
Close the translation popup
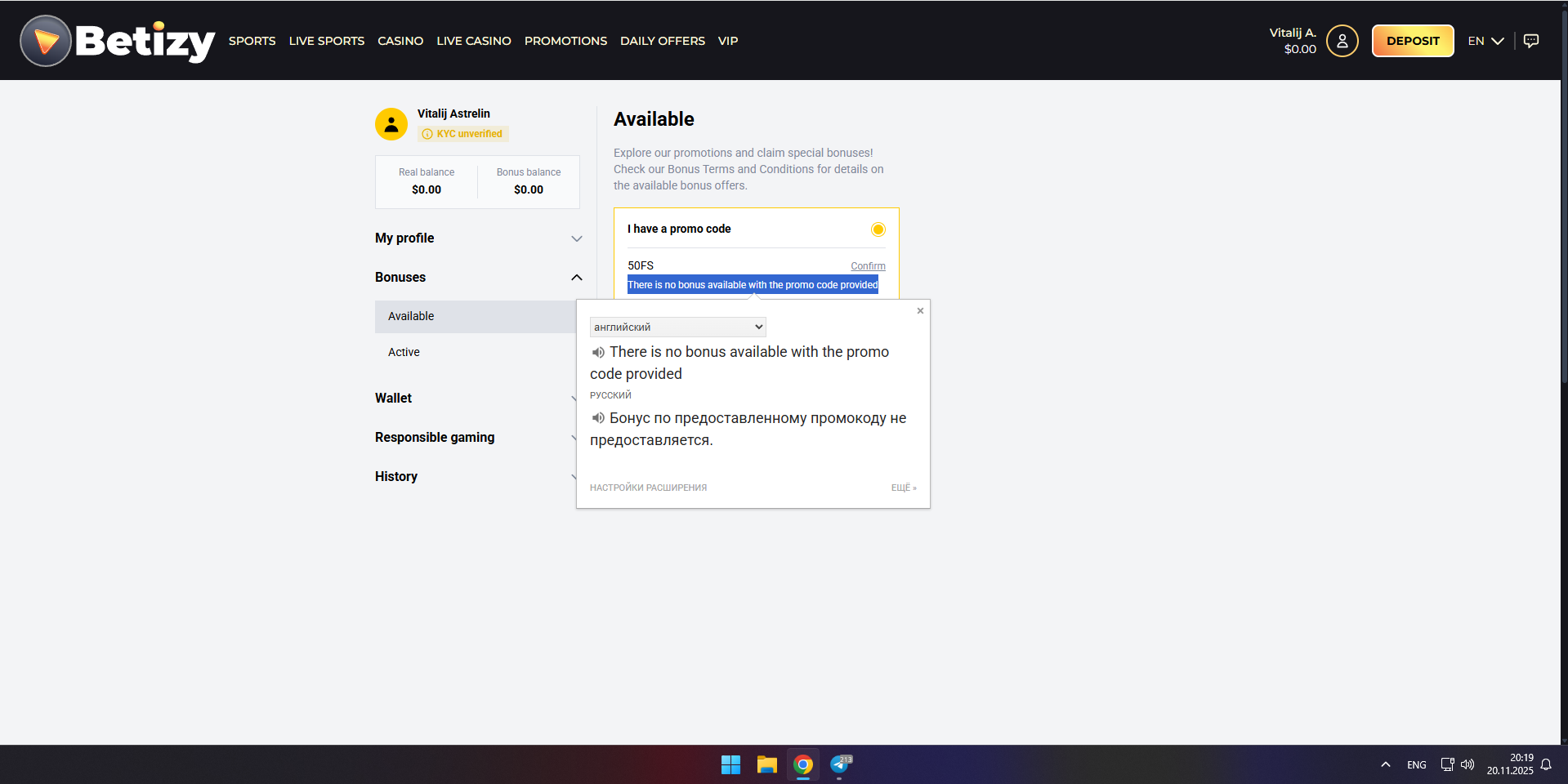[x=920, y=311]
